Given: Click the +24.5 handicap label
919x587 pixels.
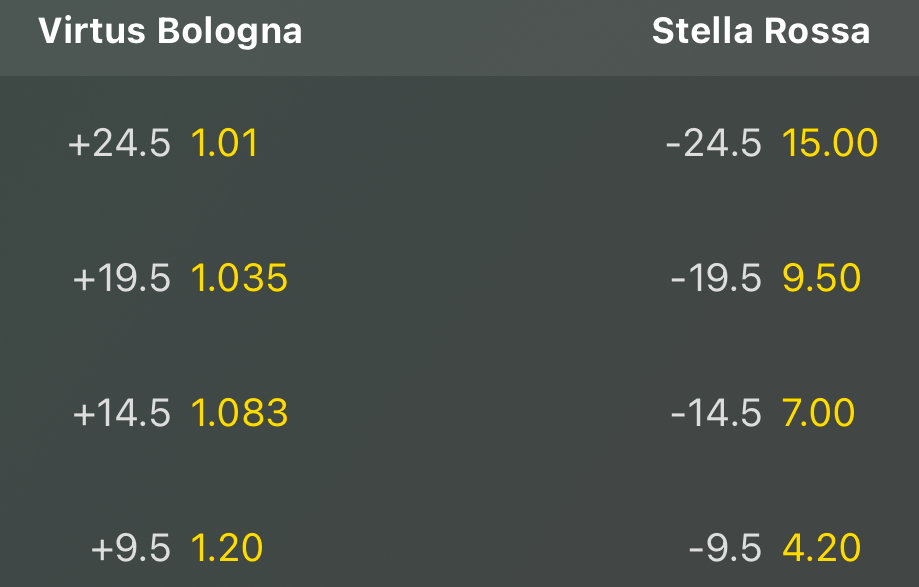Looking at the screenshot, I should tap(119, 144).
